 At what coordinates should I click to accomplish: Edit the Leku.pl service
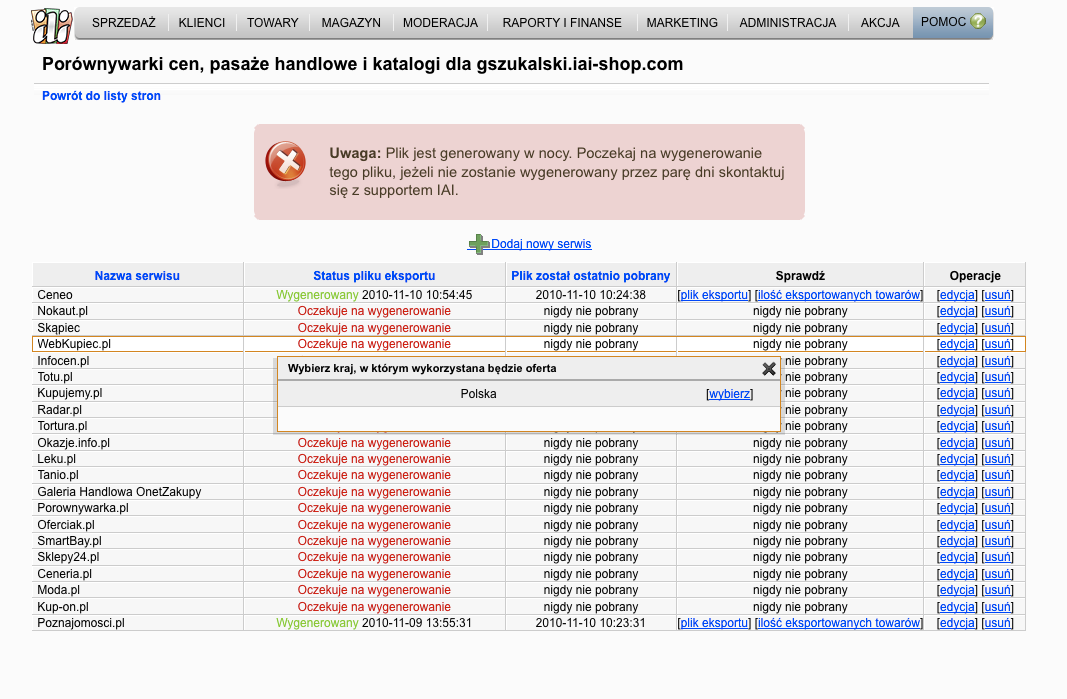[x=957, y=459]
